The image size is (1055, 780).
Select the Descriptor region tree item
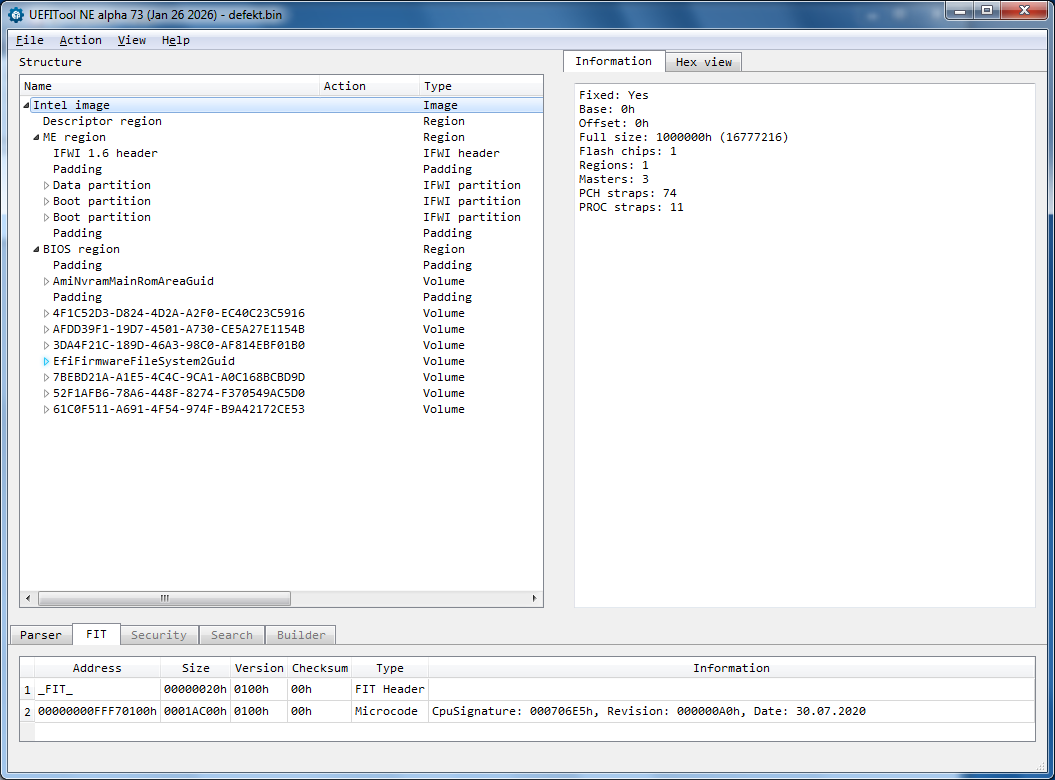pos(101,121)
